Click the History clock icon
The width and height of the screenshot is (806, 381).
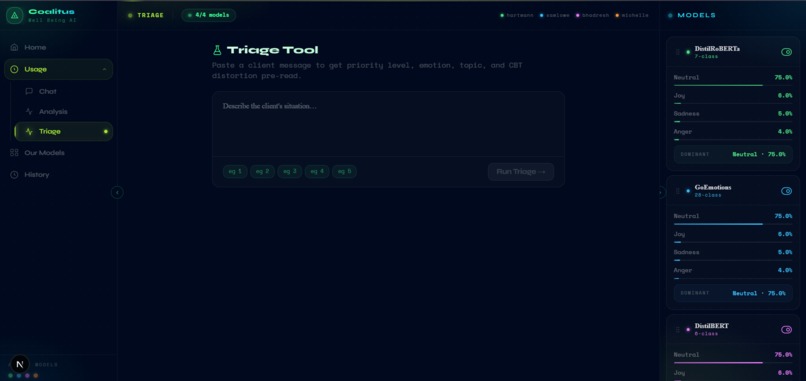coord(14,175)
